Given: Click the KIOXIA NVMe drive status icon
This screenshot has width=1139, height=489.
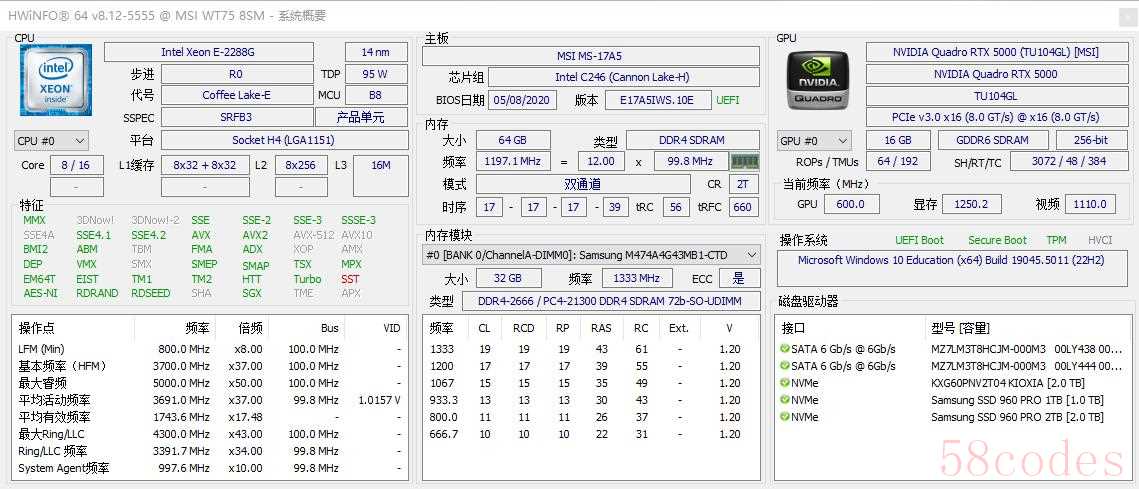Looking at the screenshot, I should coord(784,383).
